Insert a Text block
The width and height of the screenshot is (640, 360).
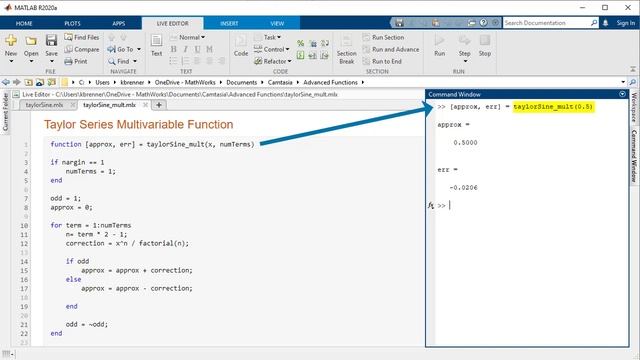pos(157,45)
